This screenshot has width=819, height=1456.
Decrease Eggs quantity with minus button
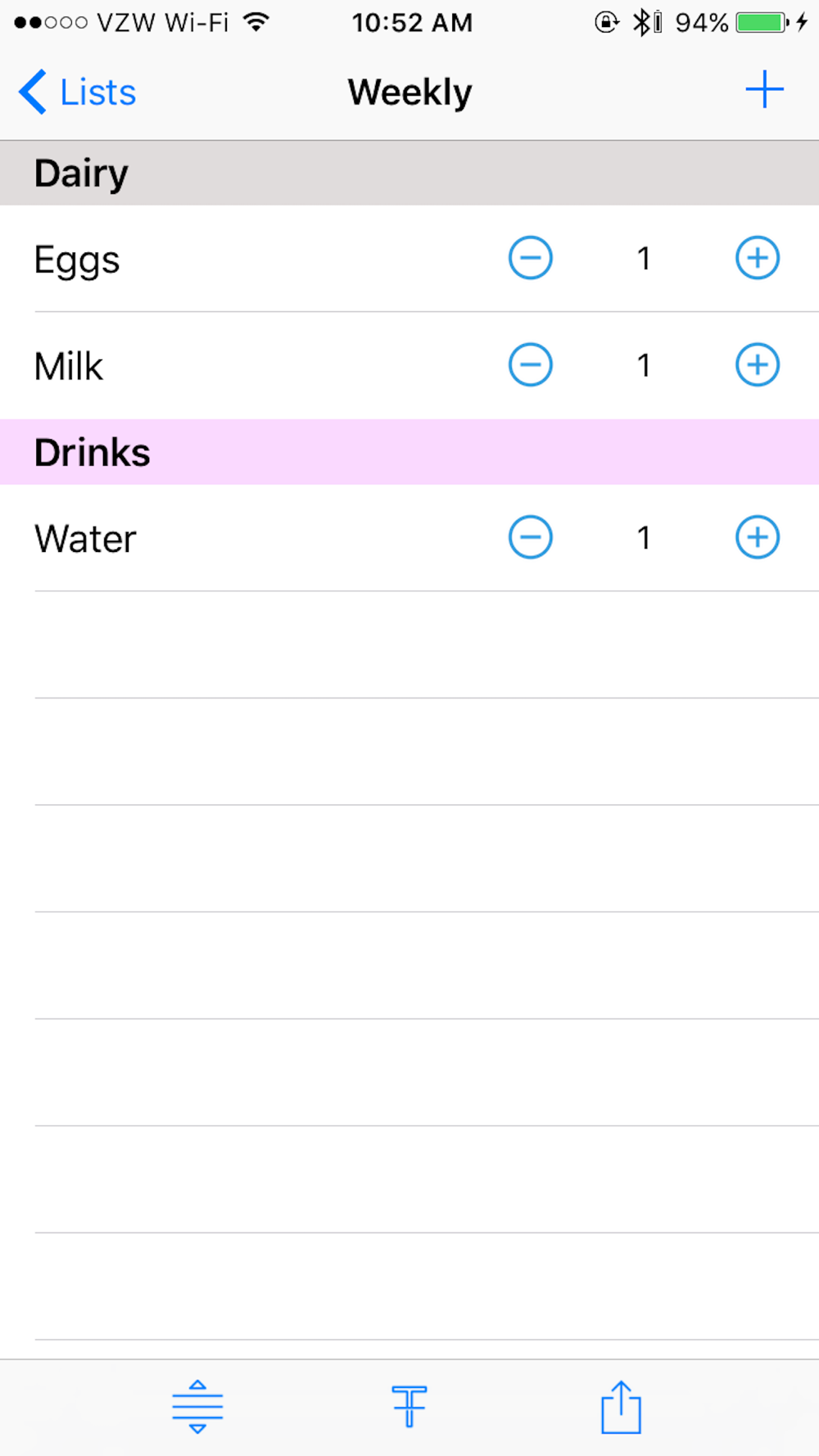(x=530, y=258)
